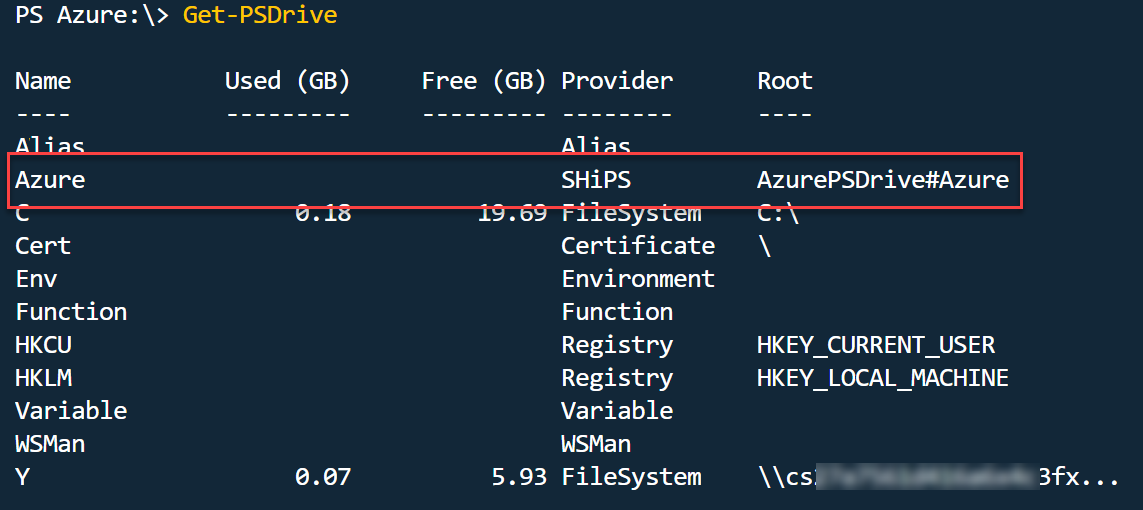This screenshot has height=510, width=1143.
Task: Click the WSMan drive name in Name column
Action: click(x=50, y=444)
